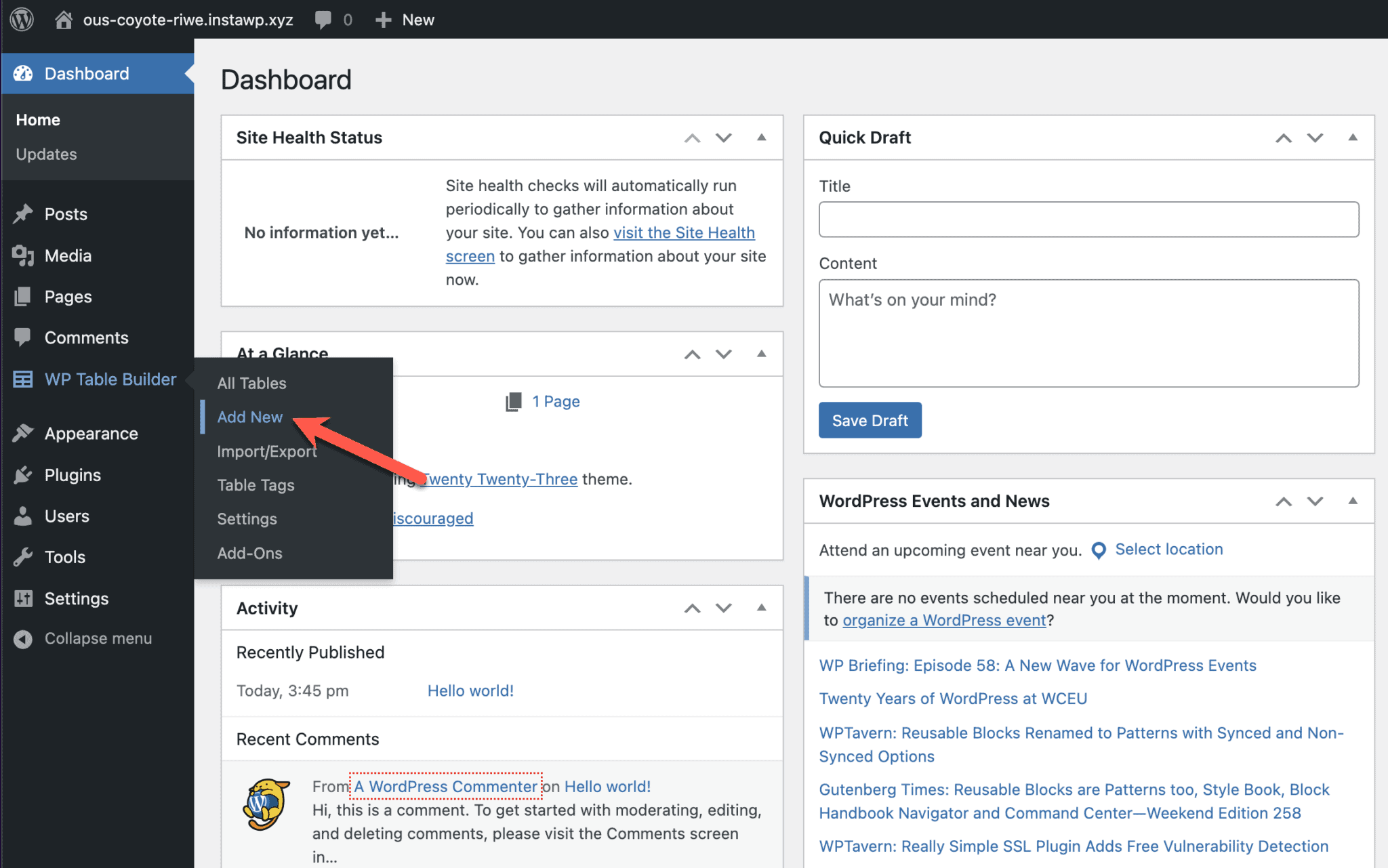Viewport: 1388px width, 868px height.
Task: Click the Plugins plug icon
Action: [x=23, y=474]
